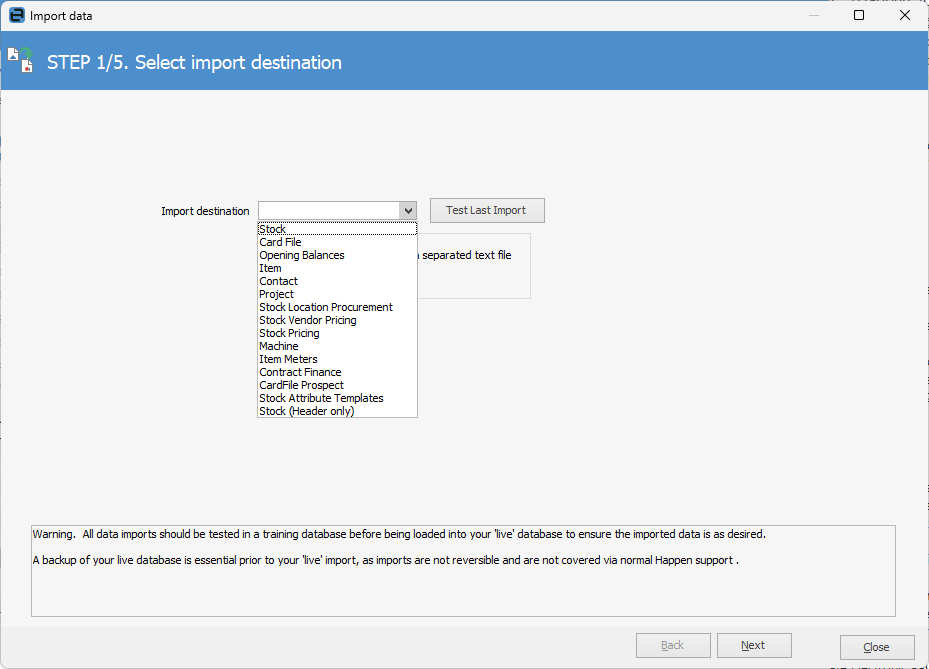Screen dimensions: 929x669
Task: Choose Stock Vendor Pricing entry
Action: [x=308, y=320]
